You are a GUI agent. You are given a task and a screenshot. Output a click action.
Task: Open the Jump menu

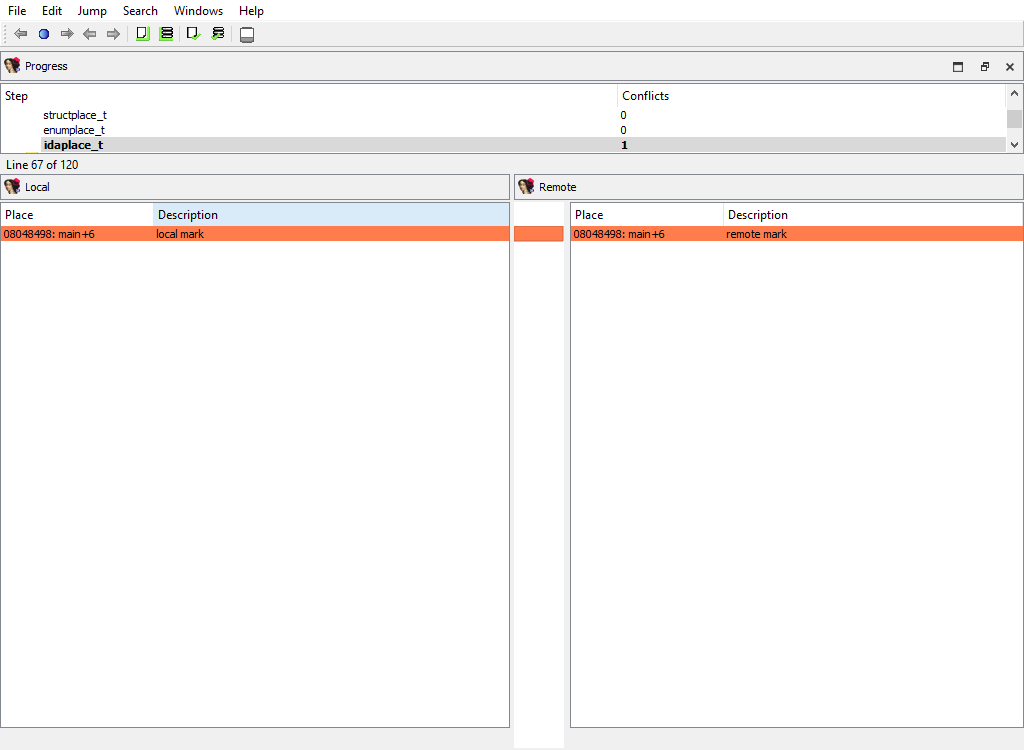[x=92, y=11]
